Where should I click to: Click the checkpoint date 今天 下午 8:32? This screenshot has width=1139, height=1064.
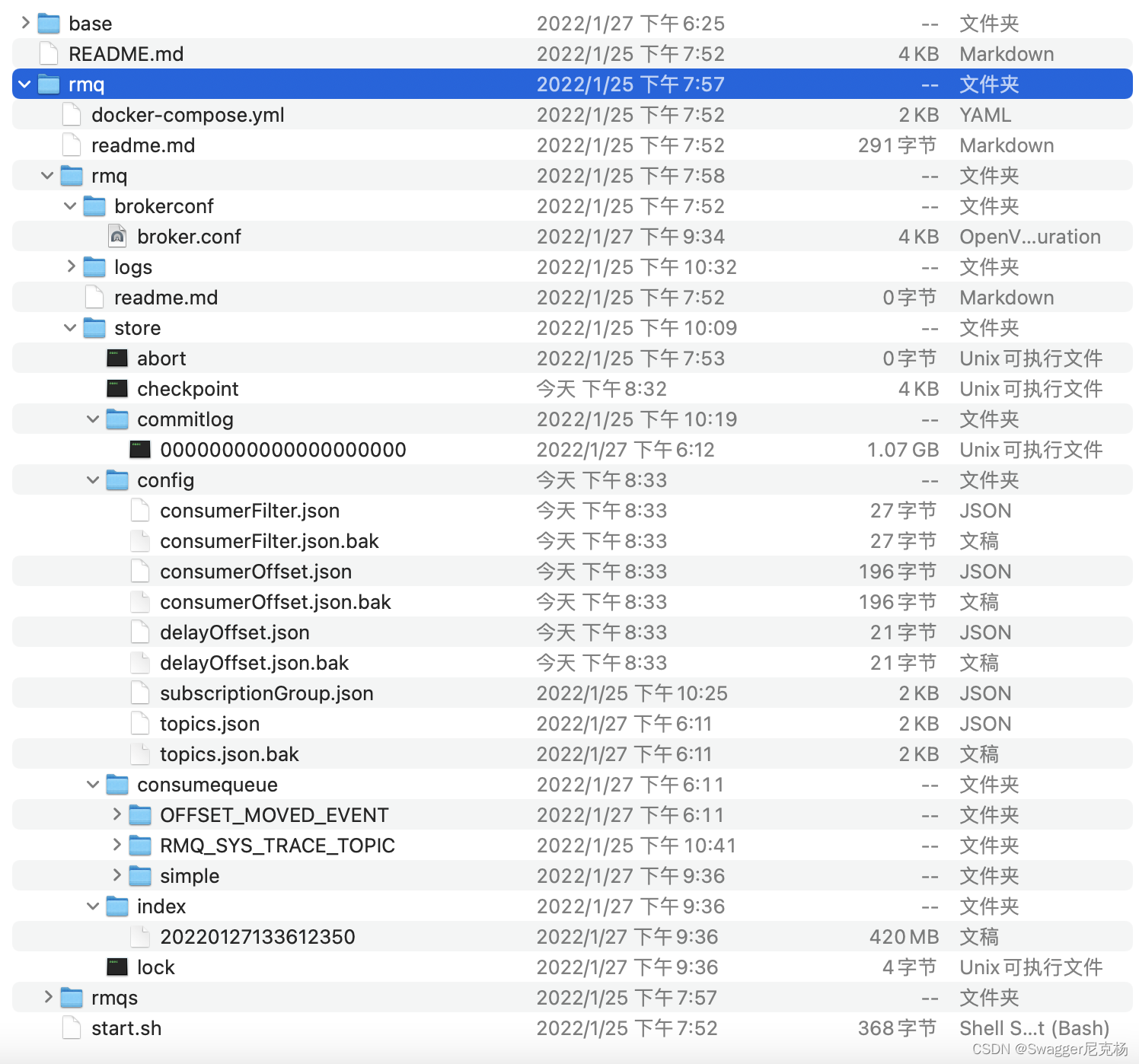click(x=601, y=388)
